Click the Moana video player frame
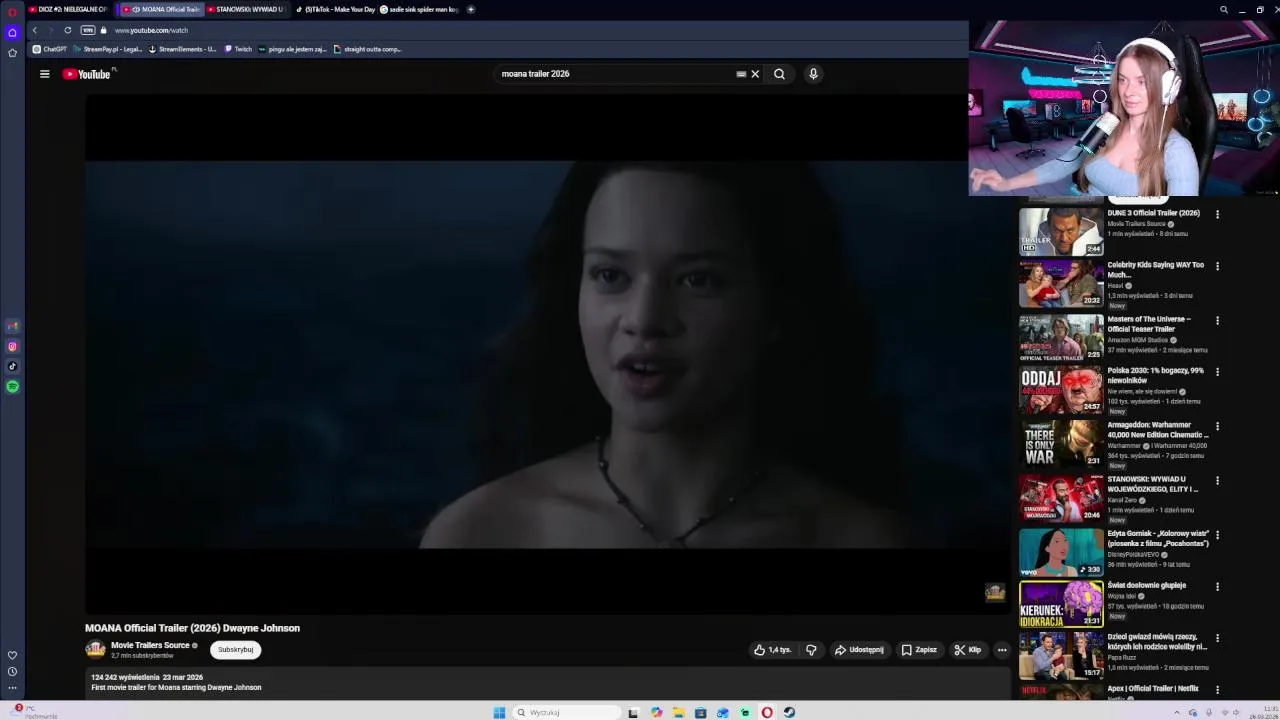The height and width of the screenshot is (720, 1280). [547, 354]
